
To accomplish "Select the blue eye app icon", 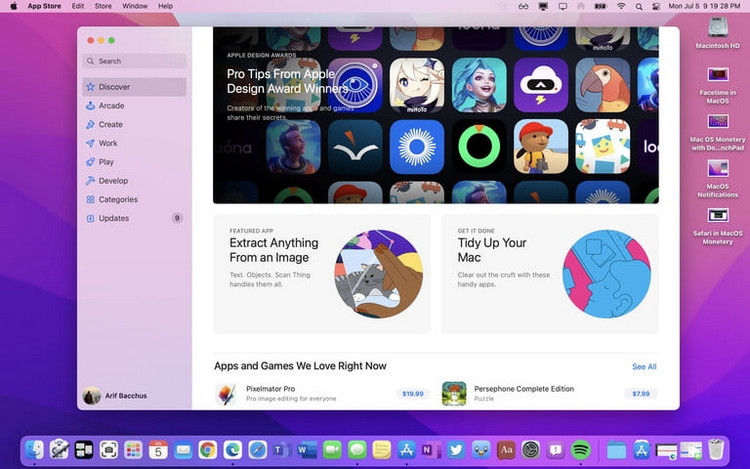I will tap(355, 85).
